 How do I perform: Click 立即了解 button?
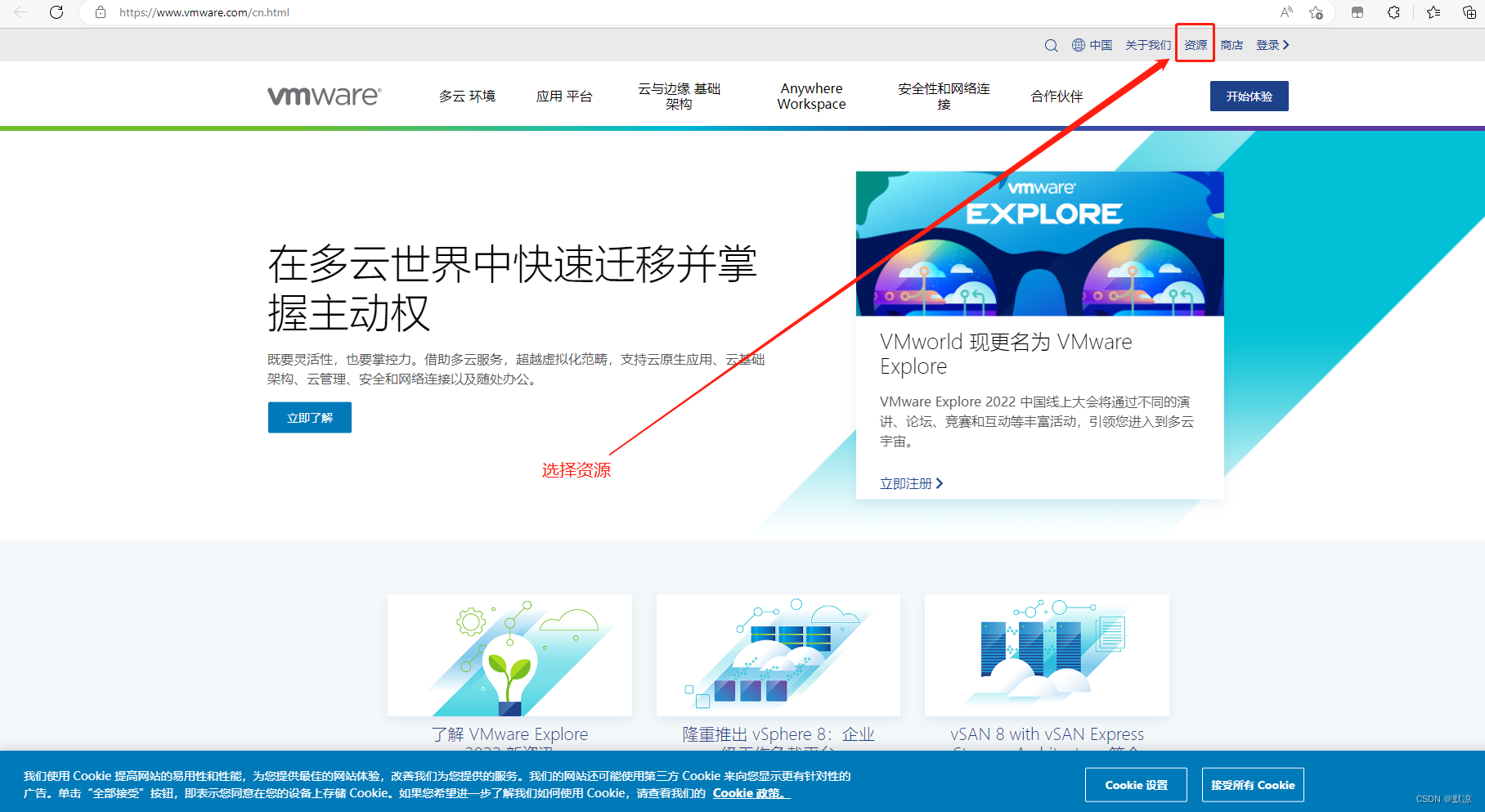310,418
